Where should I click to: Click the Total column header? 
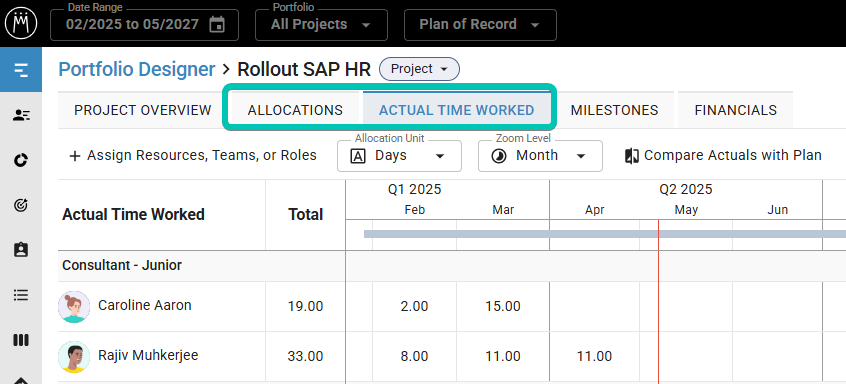(x=305, y=215)
